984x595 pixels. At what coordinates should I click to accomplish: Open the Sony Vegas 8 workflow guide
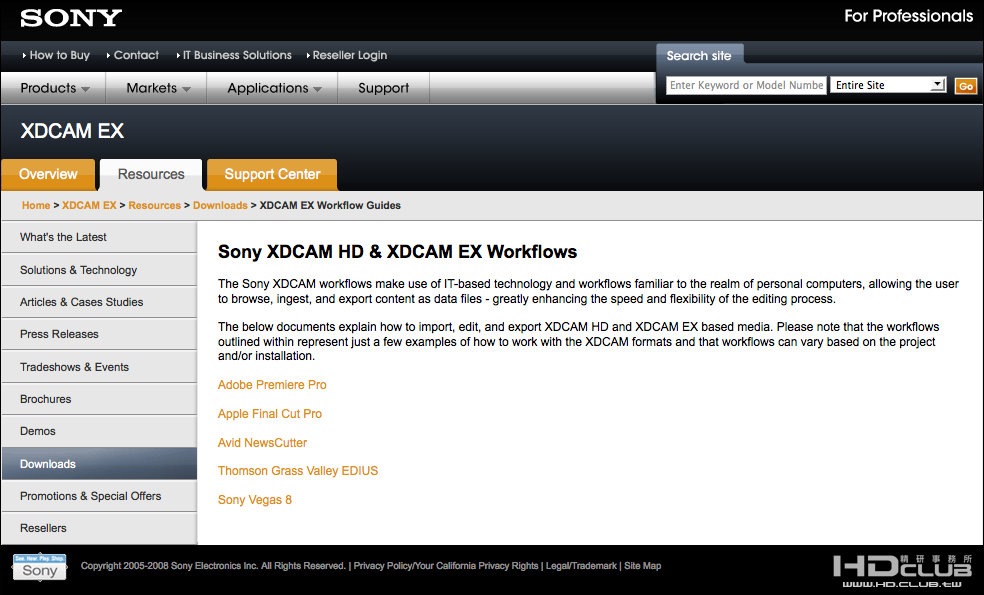[255, 500]
